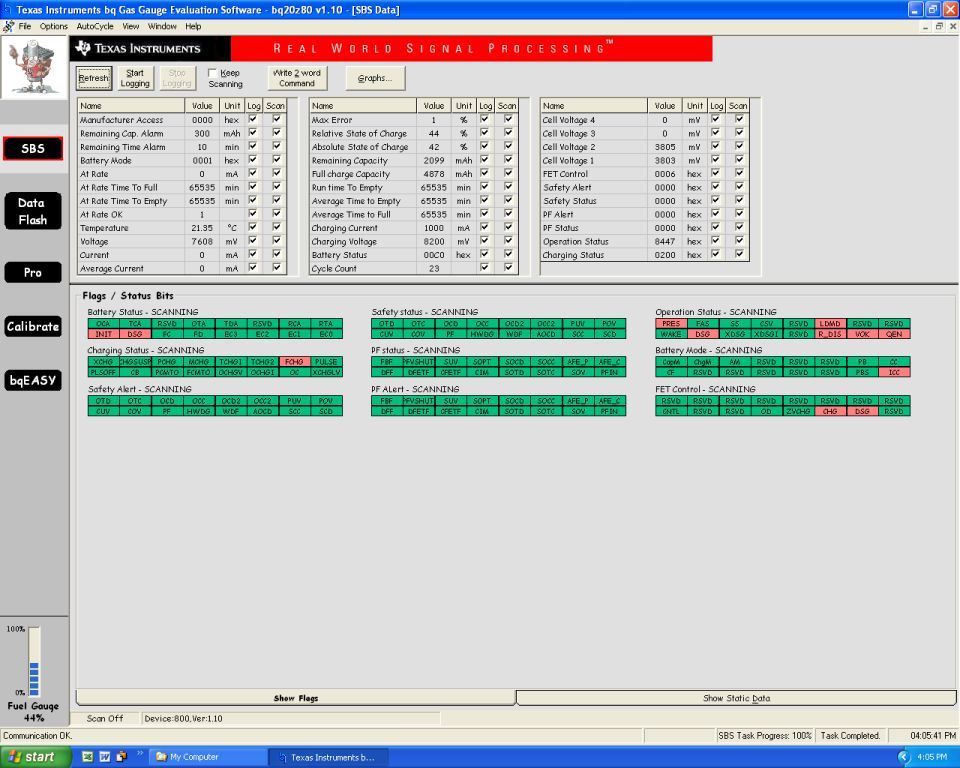Start logging SBS data
Image resolution: width=960 pixels, height=768 pixels.
[x=135, y=78]
